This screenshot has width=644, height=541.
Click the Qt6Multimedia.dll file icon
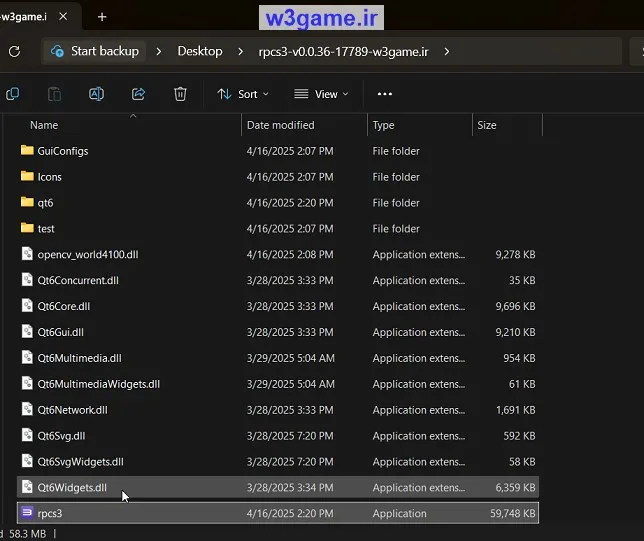click(x=27, y=357)
